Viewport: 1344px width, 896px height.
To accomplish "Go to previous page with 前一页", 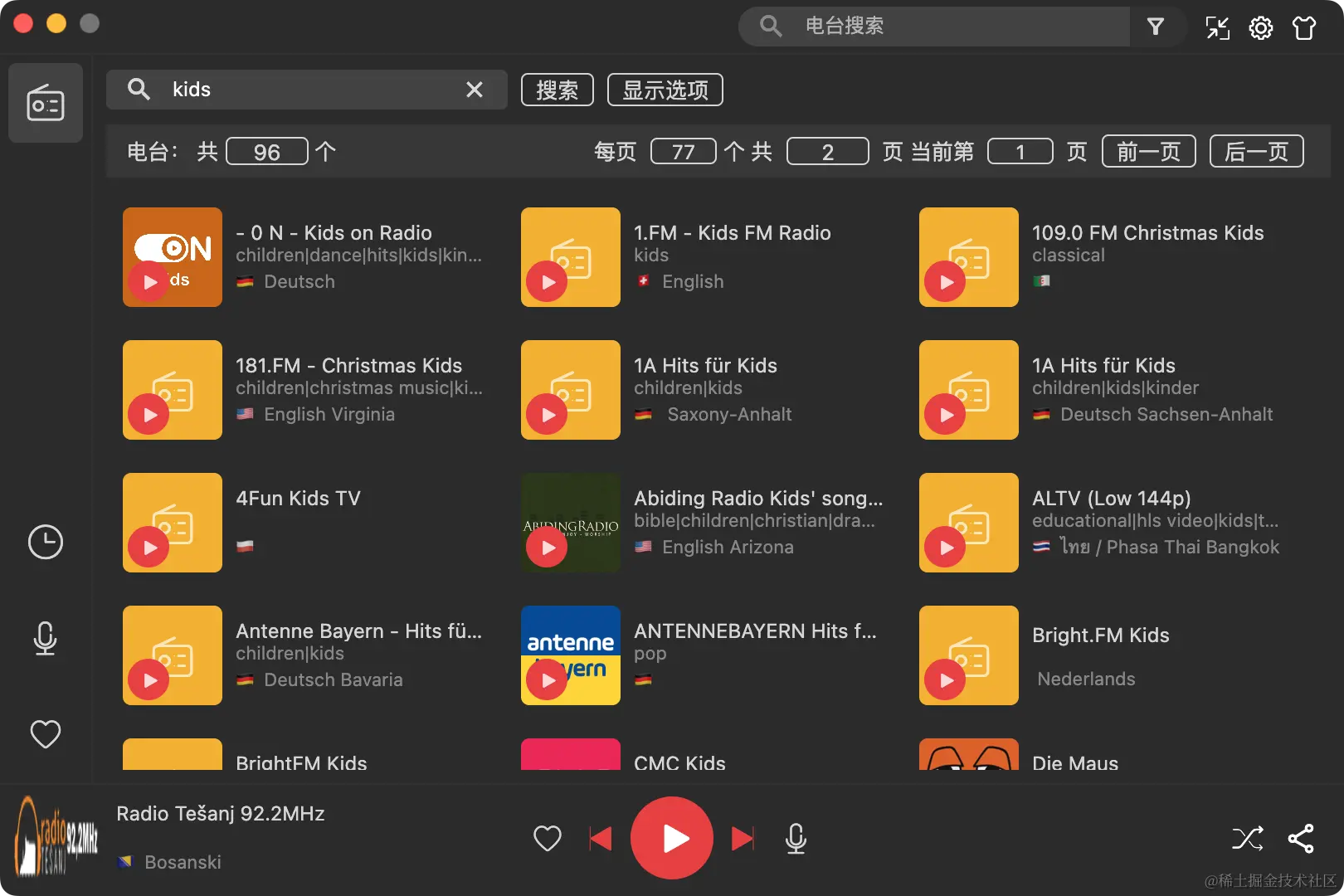I will (x=1149, y=151).
